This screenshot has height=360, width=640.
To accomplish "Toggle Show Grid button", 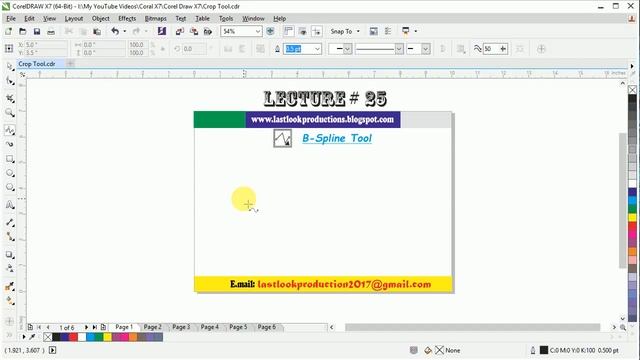I will coord(302,31).
